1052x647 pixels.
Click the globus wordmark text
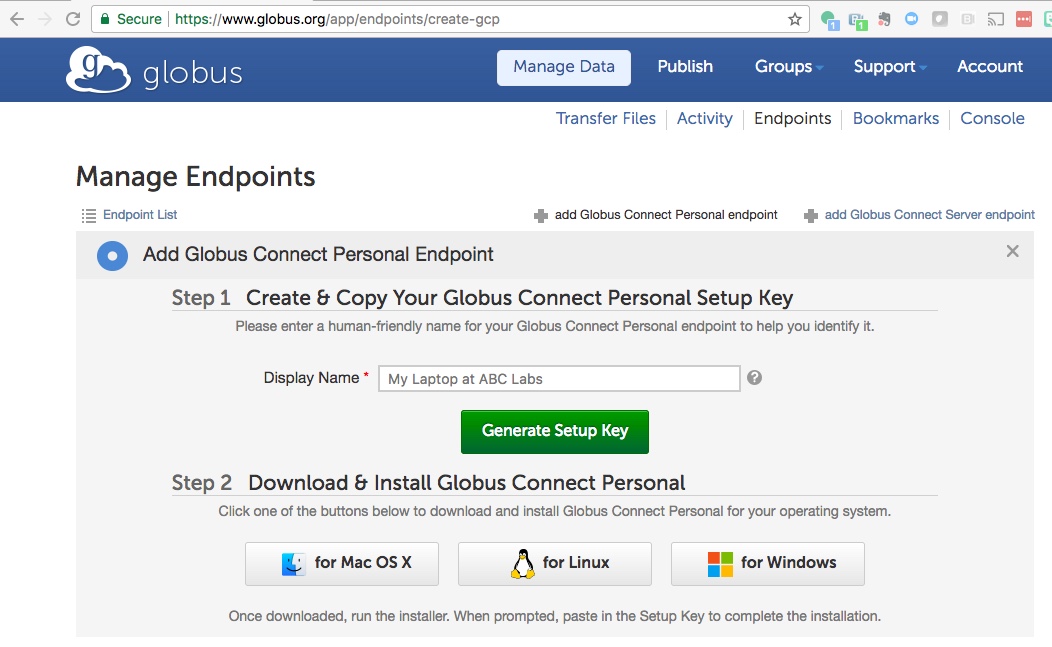[x=193, y=73]
